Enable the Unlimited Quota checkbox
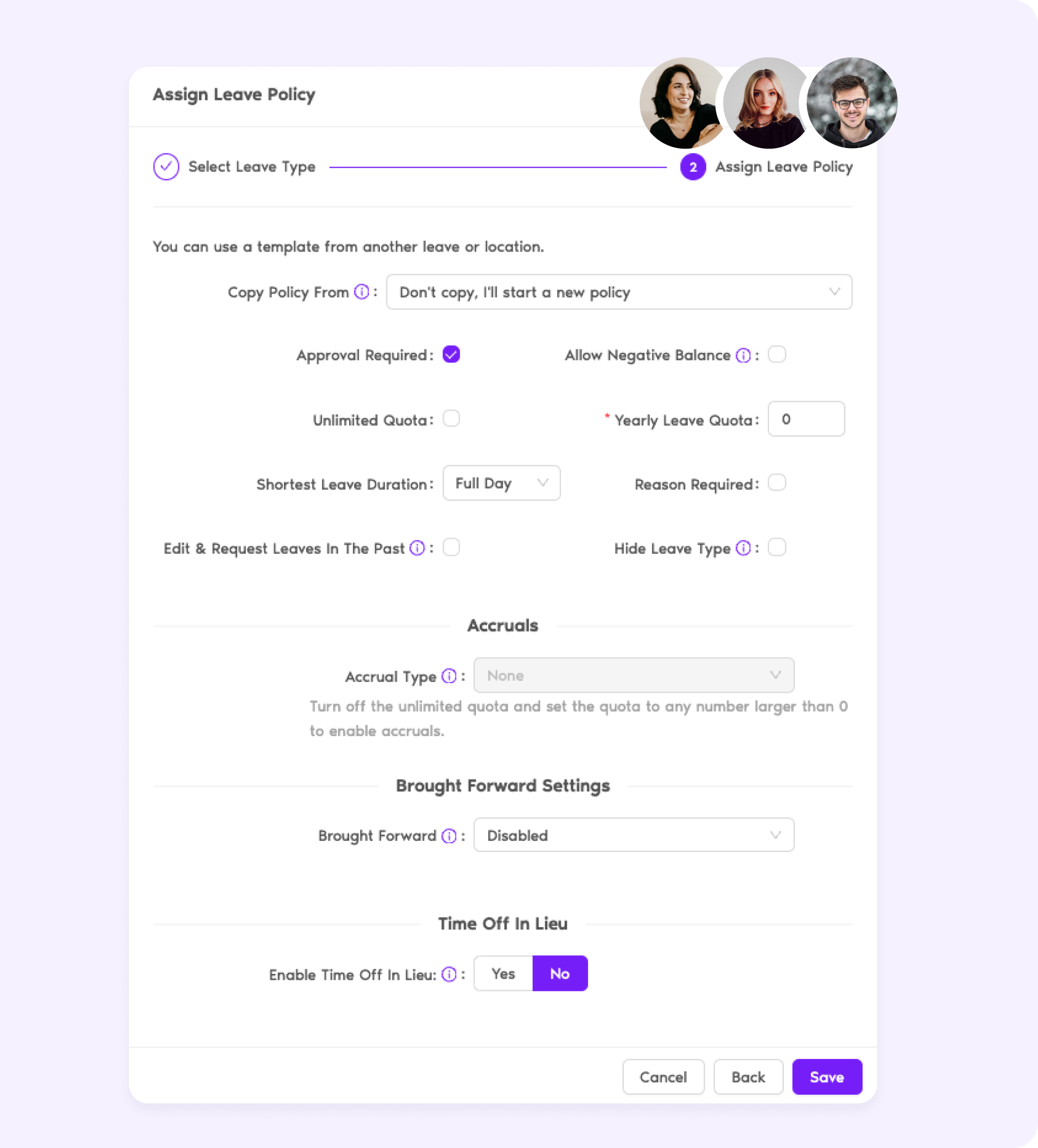The width and height of the screenshot is (1038, 1148). pyautogui.click(x=451, y=419)
